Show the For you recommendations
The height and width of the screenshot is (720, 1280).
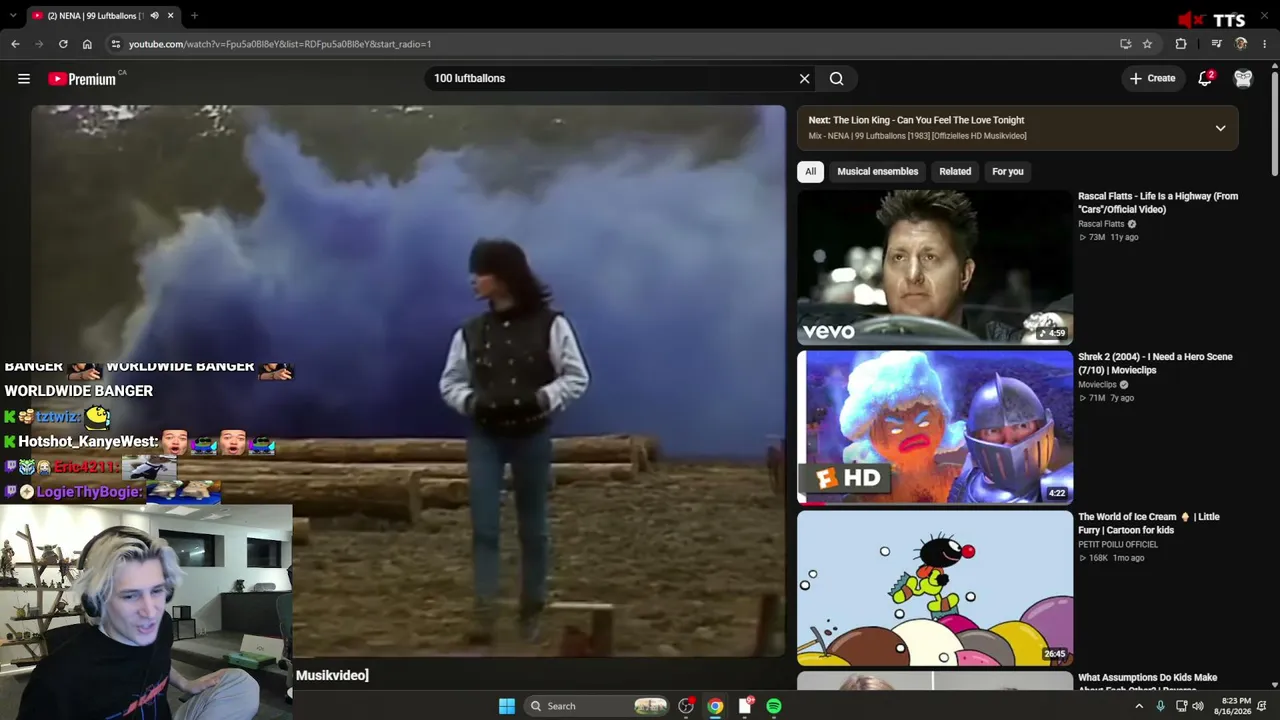coord(1007,171)
